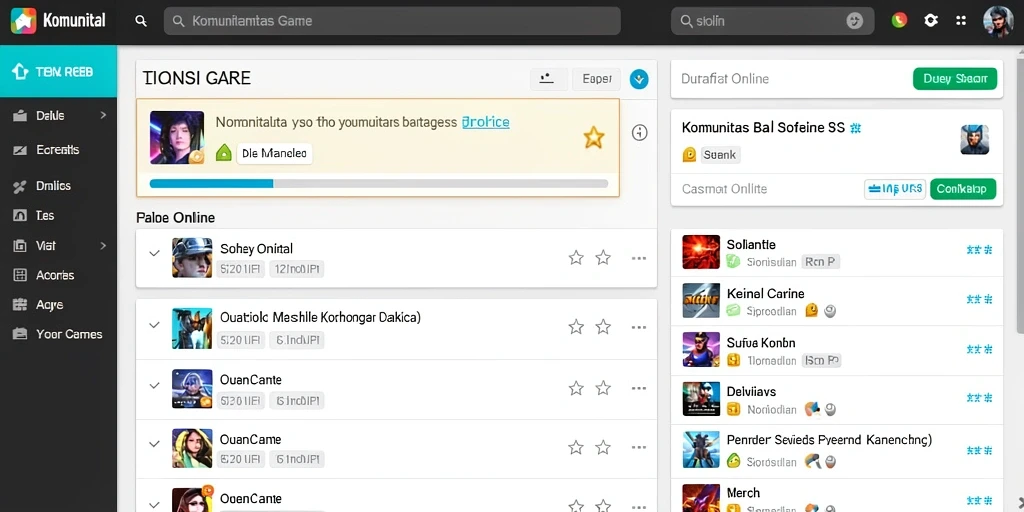Click the search magnifier icon next to logo
This screenshot has width=1024, height=512.
tap(140, 21)
